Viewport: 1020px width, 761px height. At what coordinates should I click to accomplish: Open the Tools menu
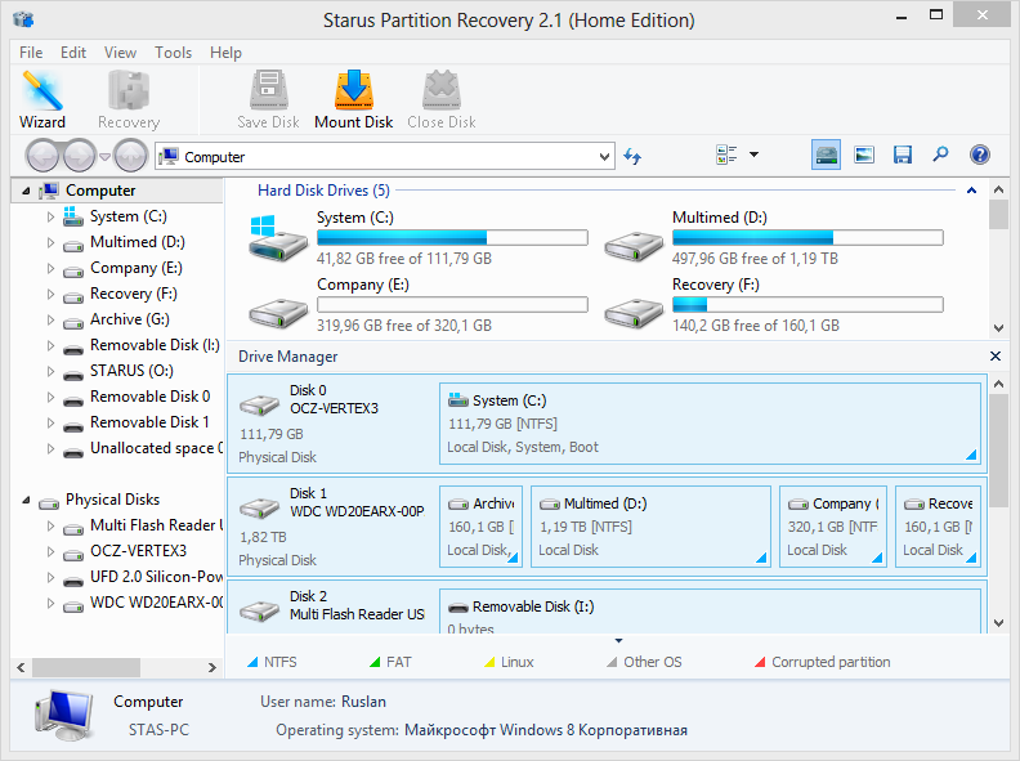tap(173, 53)
